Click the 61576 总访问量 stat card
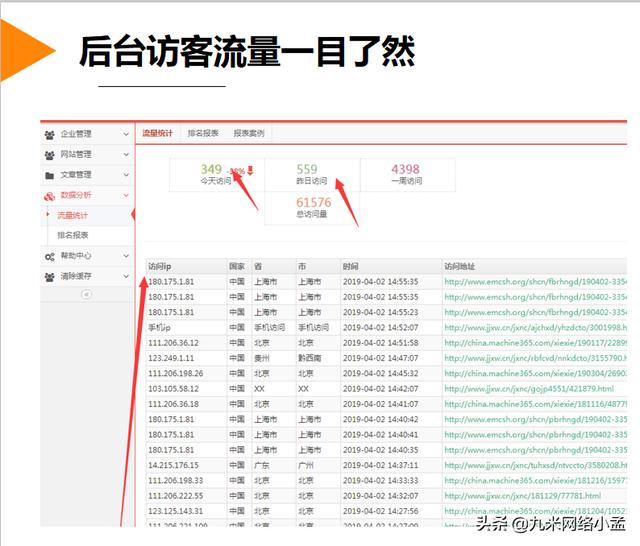Viewport: 640px width, 546px height. (312, 208)
